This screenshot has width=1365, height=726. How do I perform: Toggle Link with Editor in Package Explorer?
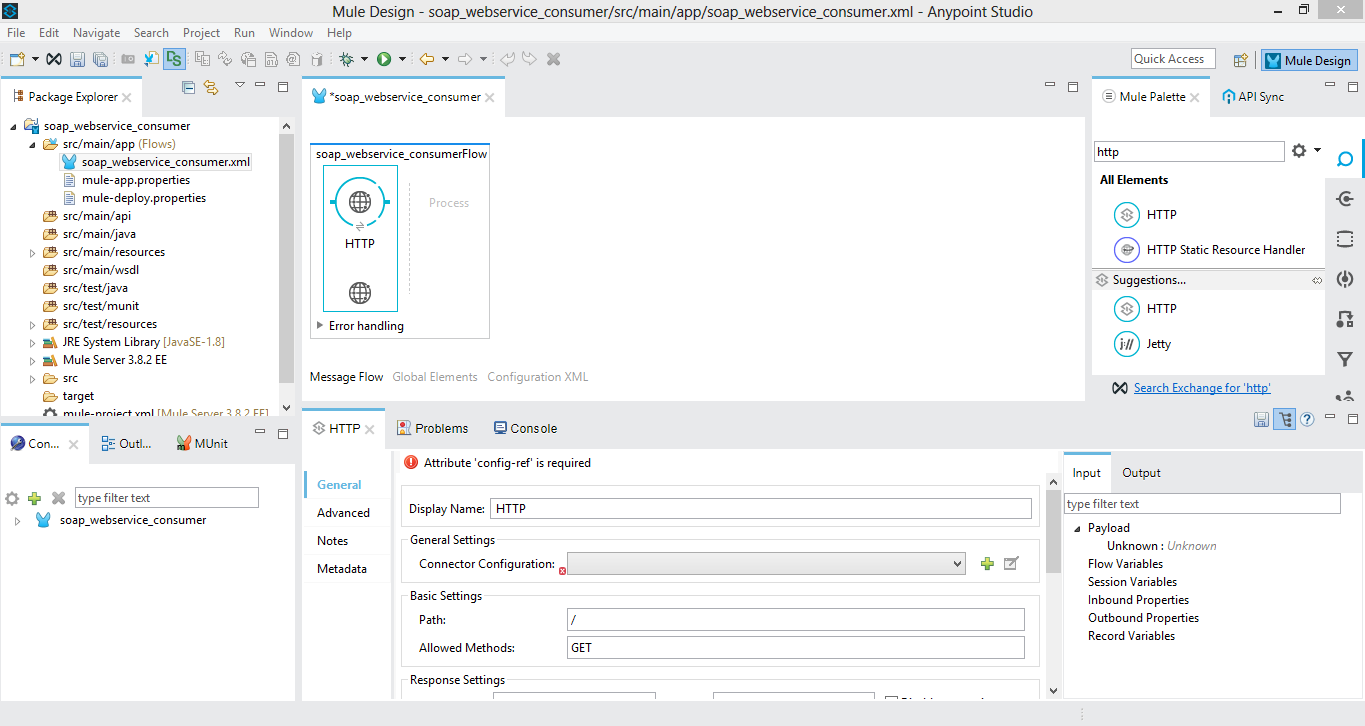click(x=211, y=88)
